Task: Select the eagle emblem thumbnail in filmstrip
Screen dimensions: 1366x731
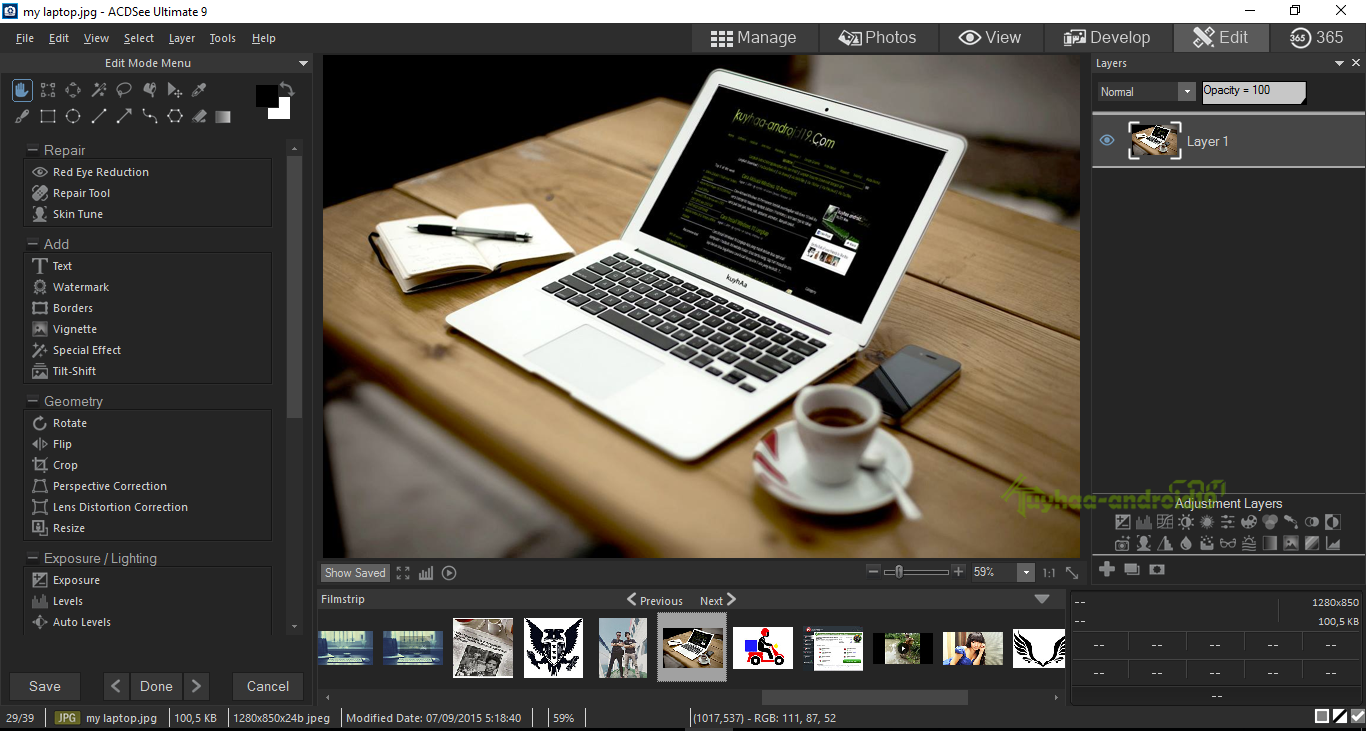Action: point(553,648)
